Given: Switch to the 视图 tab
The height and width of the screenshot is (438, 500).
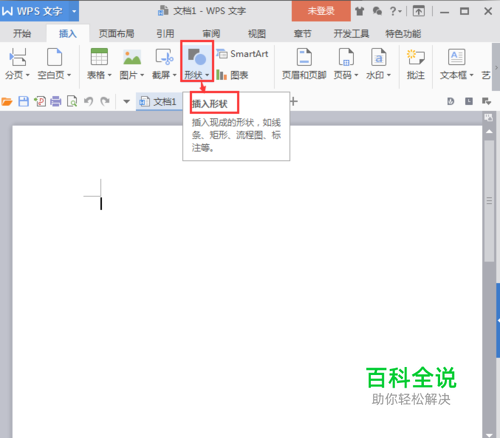Looking at the screenshot, I should pyautogui.click(x=257, y=34).
